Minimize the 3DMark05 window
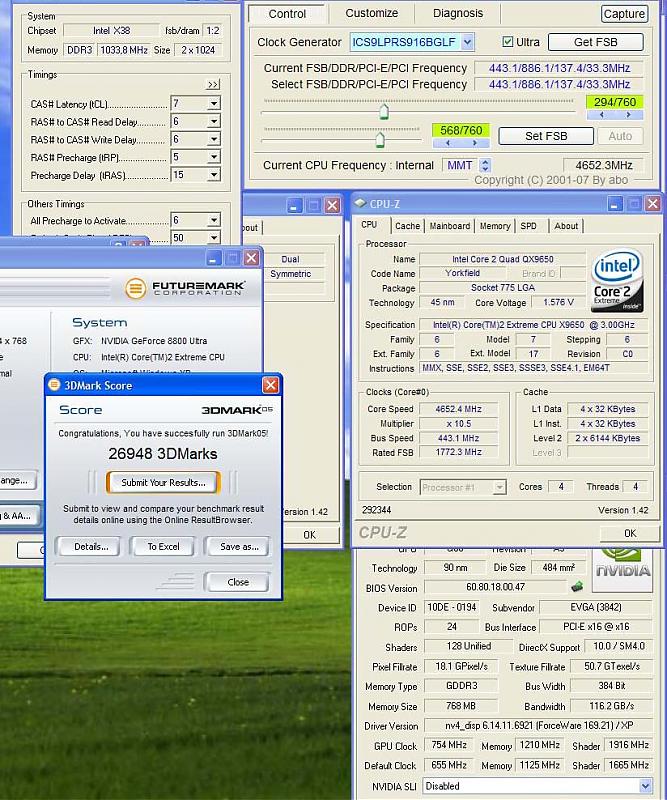 [x=213, y=258]
